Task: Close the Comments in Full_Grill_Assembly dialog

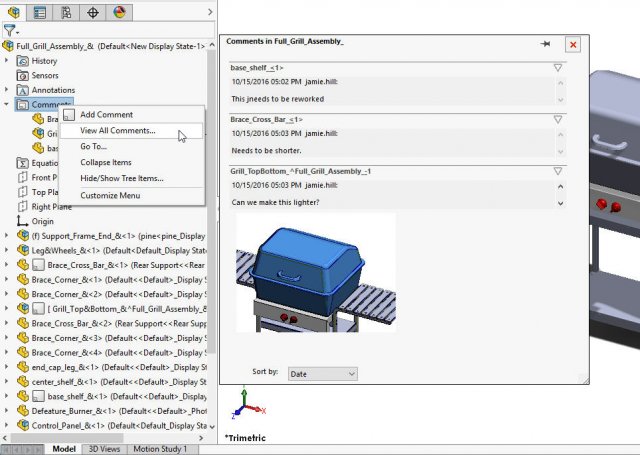Action: [573, 44]
